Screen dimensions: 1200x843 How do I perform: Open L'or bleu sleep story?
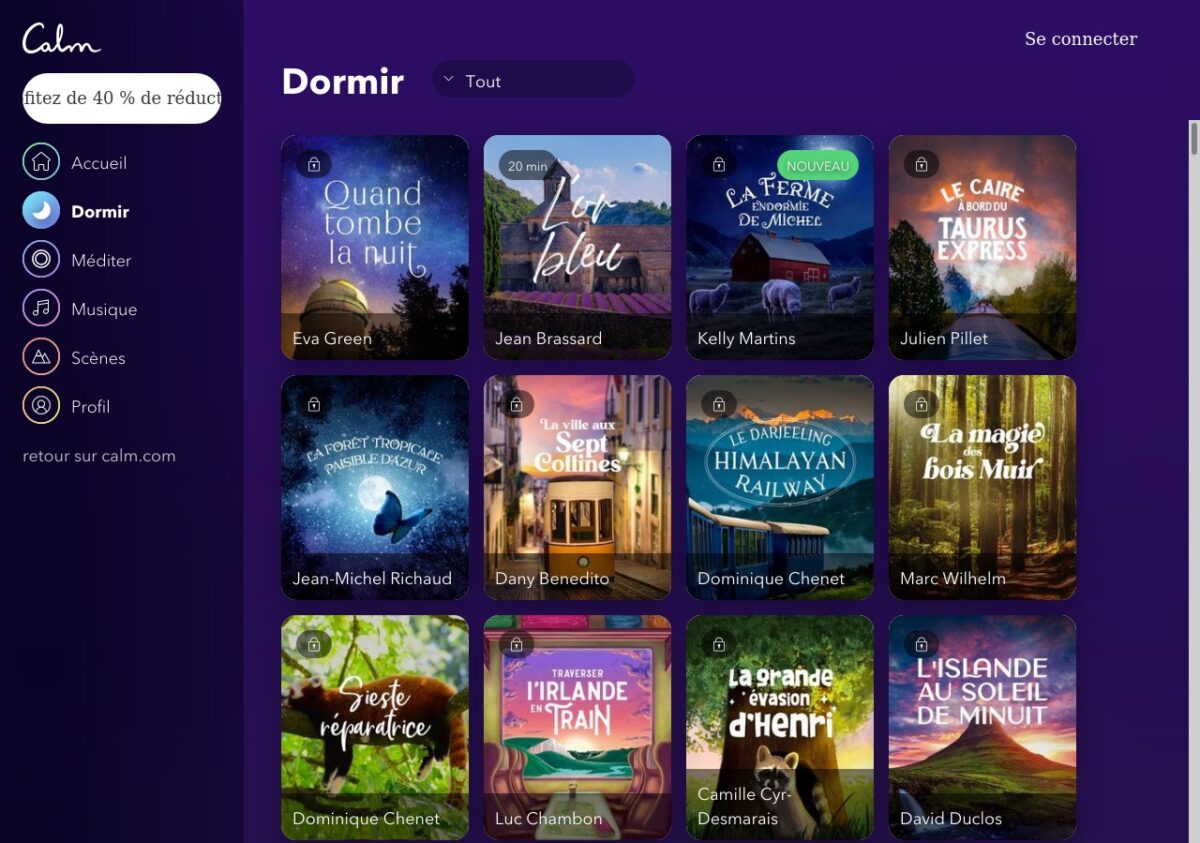point(577,247)
